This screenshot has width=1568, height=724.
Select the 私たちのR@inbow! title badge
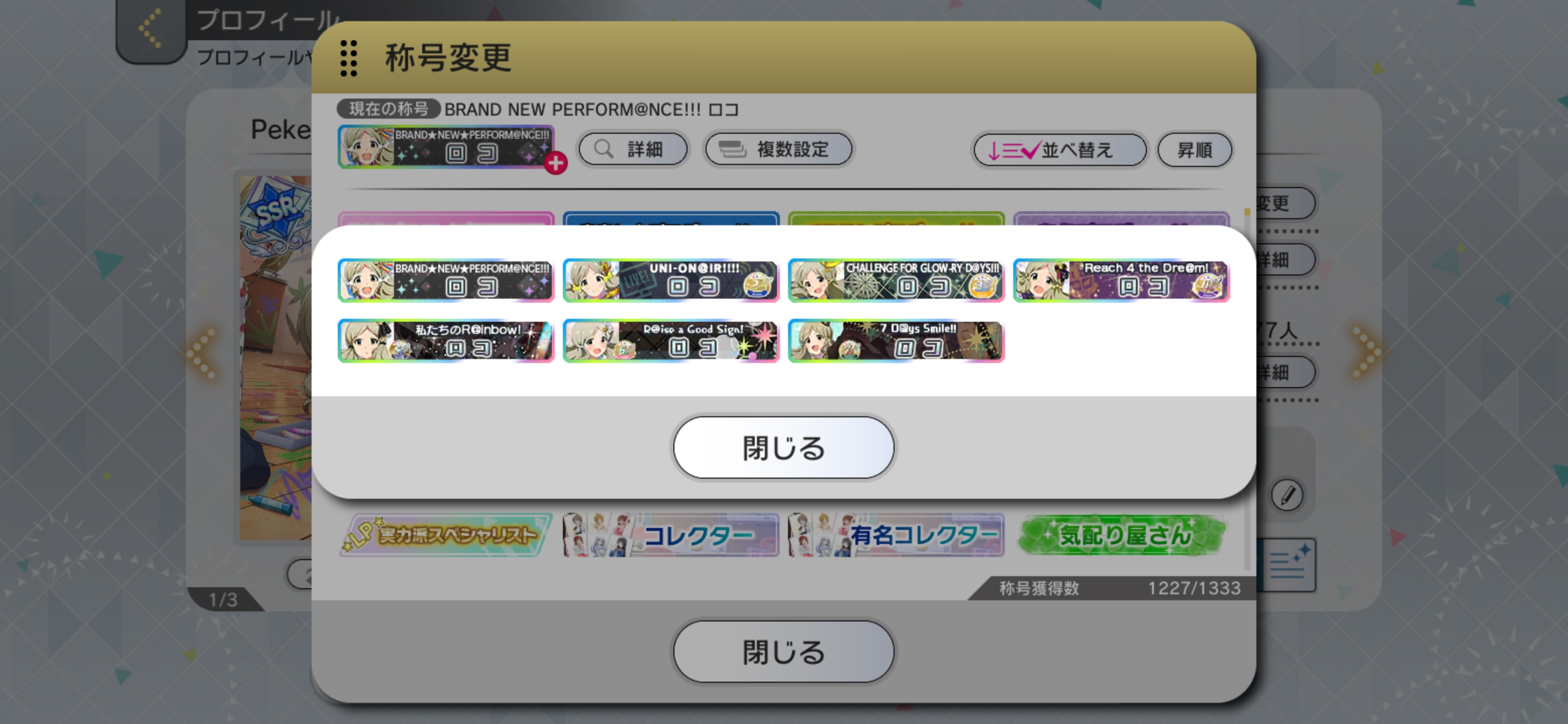(446, 341)
